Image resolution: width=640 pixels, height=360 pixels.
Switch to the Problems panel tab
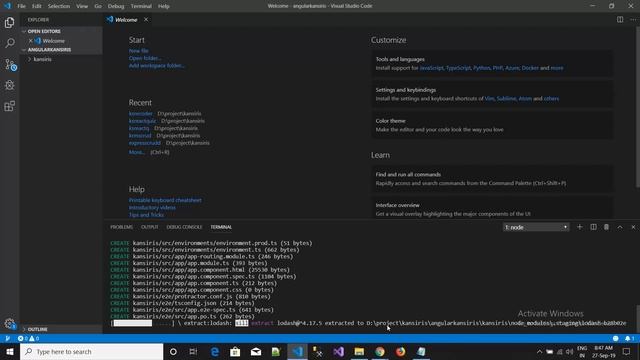point(121,227)
